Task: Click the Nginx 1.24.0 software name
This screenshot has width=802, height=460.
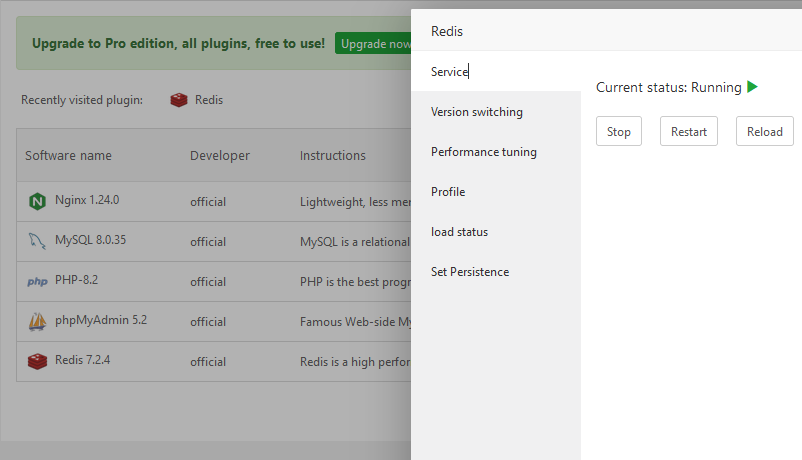Action: pos(87,200)
